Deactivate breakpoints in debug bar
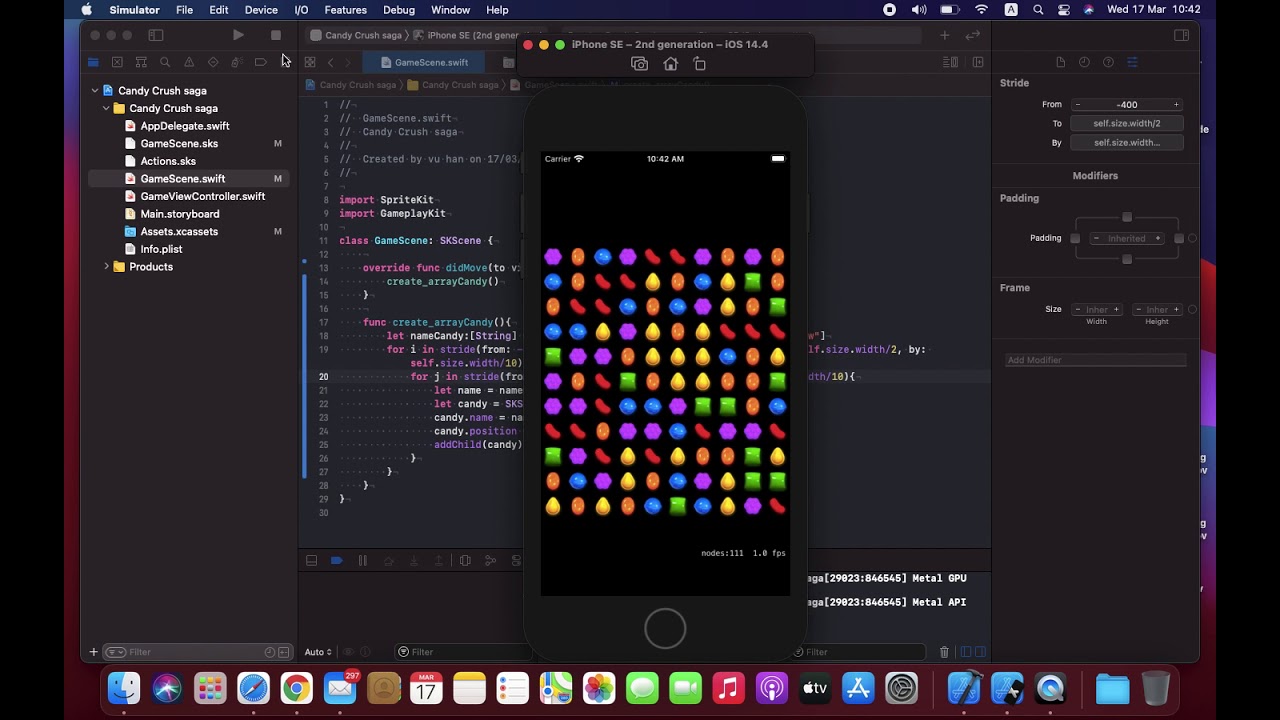The image size is (1280, 720). coord(337,561)
